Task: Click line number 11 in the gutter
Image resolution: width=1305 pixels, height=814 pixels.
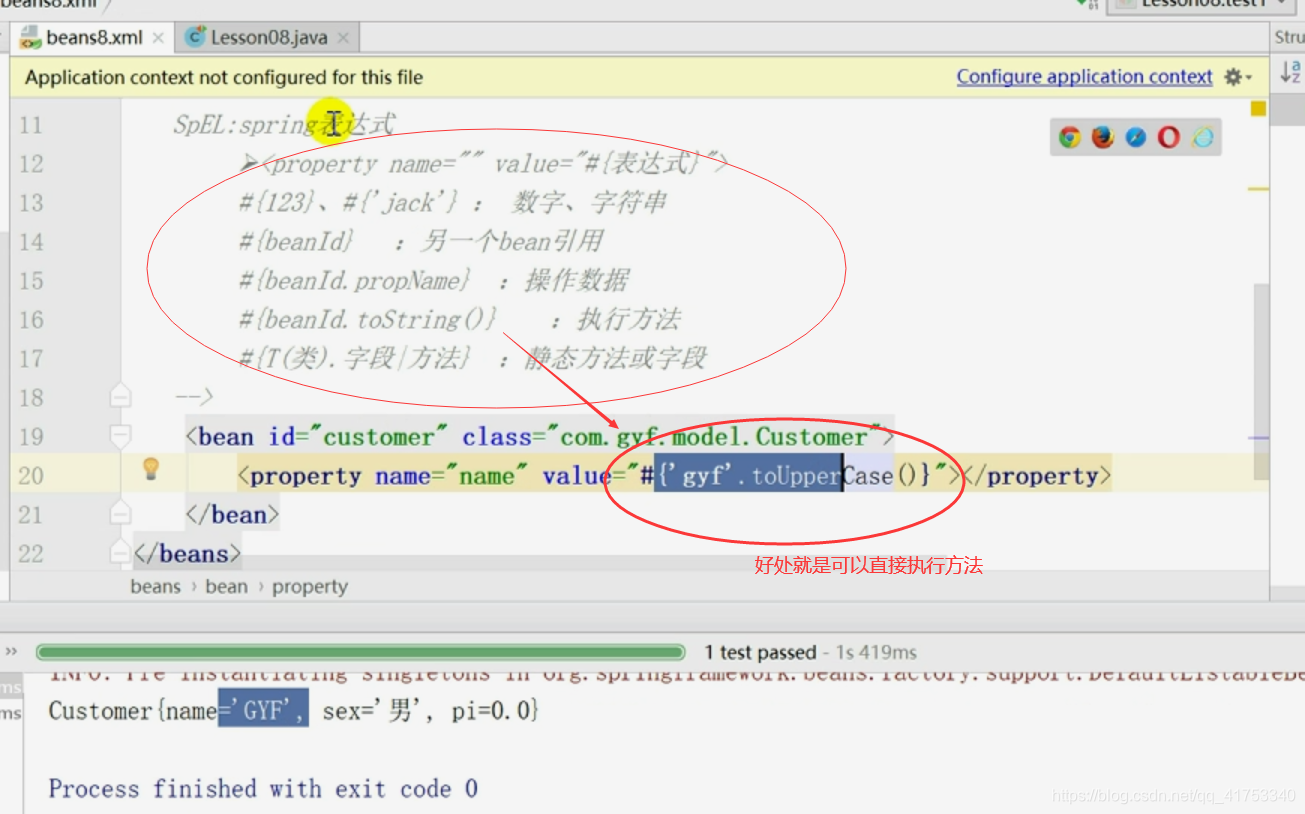Action: pyautogui.click(x=31, y=124)
